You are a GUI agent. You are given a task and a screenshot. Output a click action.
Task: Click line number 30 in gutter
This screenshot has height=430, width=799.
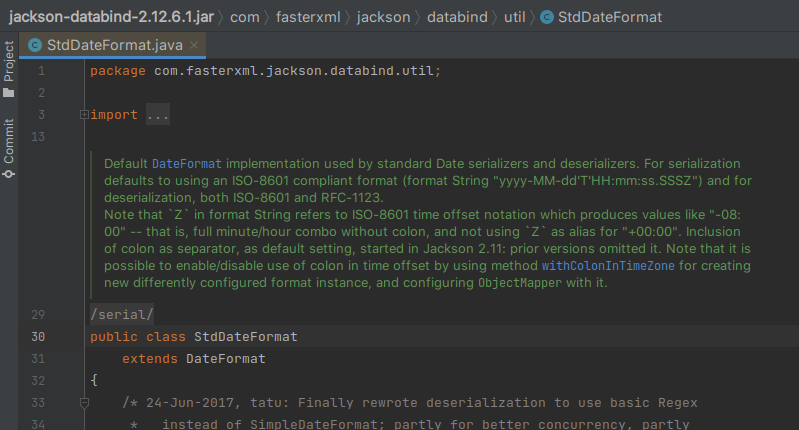click(38, 337)
